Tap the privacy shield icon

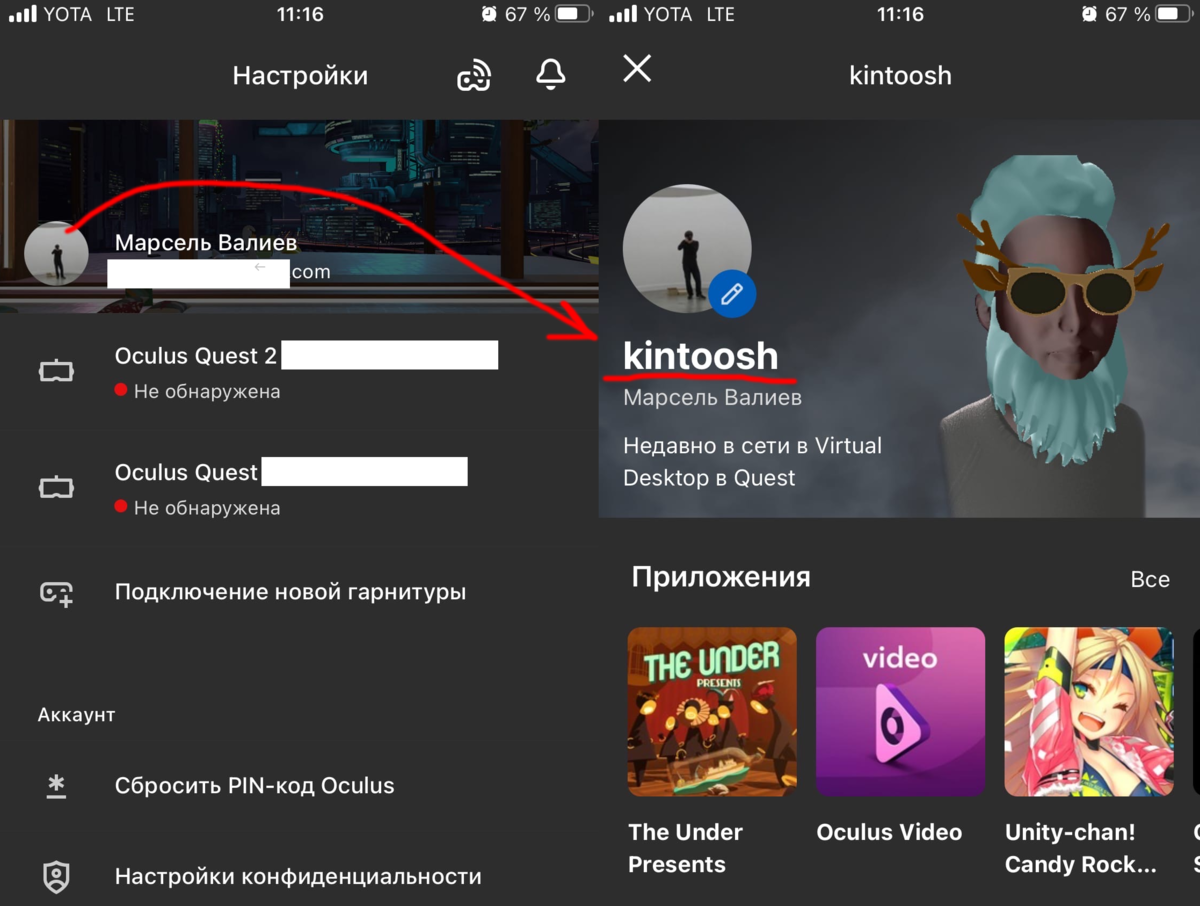[56, 877]
